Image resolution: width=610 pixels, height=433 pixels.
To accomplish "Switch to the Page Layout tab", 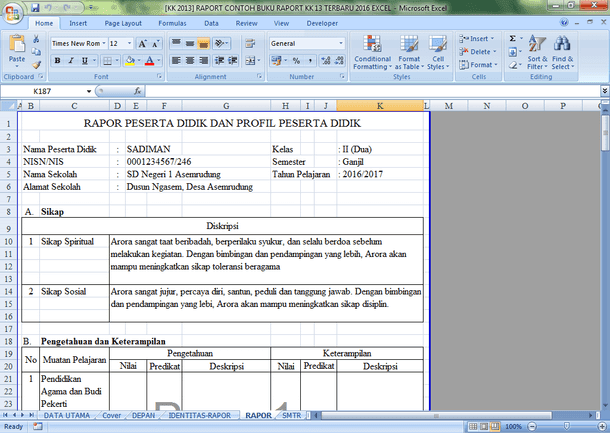I will [123, 23].
